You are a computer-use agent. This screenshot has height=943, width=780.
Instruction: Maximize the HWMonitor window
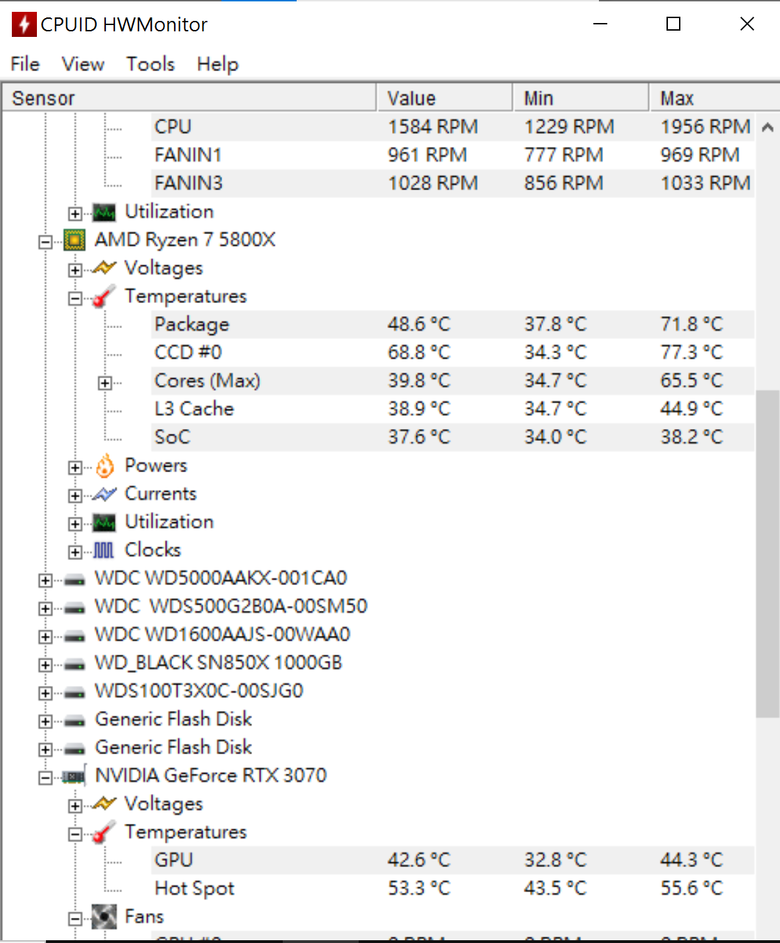pos(674,24)
